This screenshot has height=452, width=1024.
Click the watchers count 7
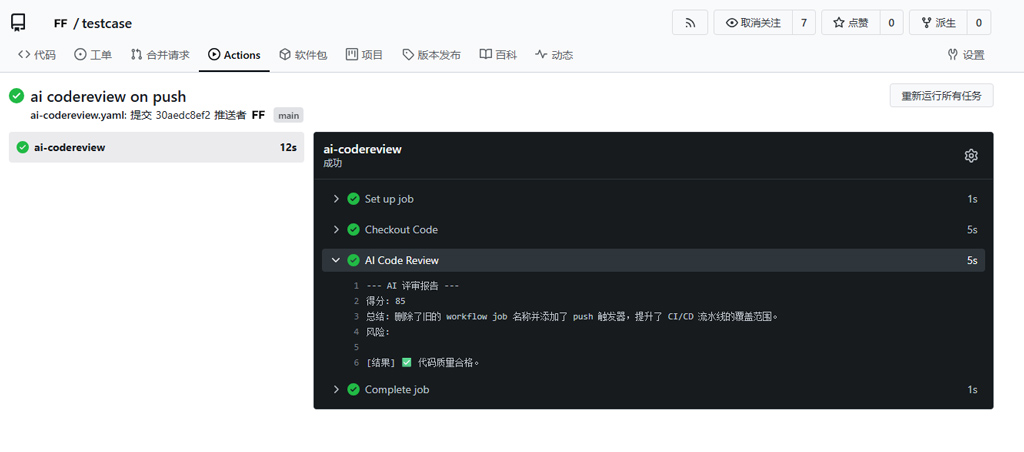(804, 23)
